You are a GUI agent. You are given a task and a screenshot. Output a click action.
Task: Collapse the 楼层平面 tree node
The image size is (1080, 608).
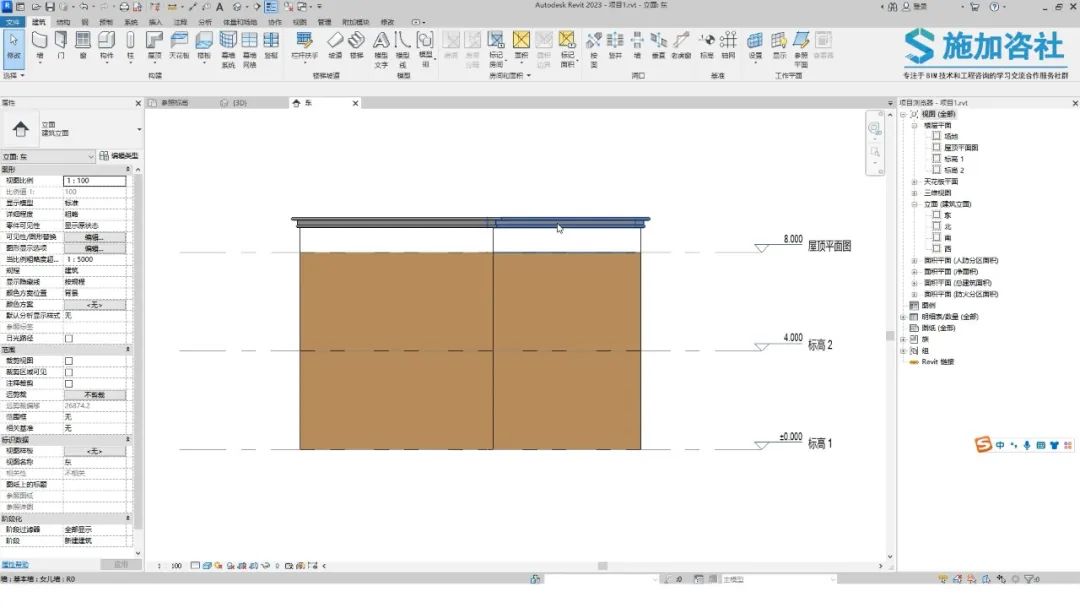(x=915, y=125)
